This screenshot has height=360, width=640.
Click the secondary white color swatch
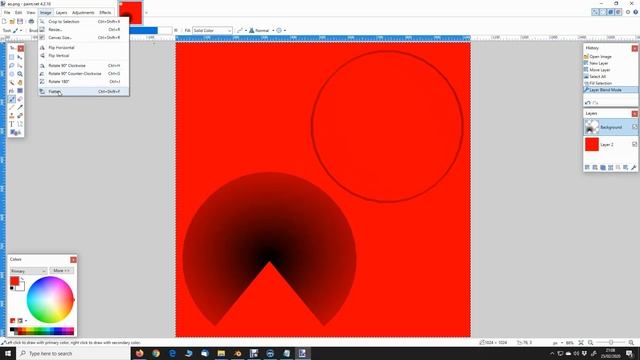[21, 287]
